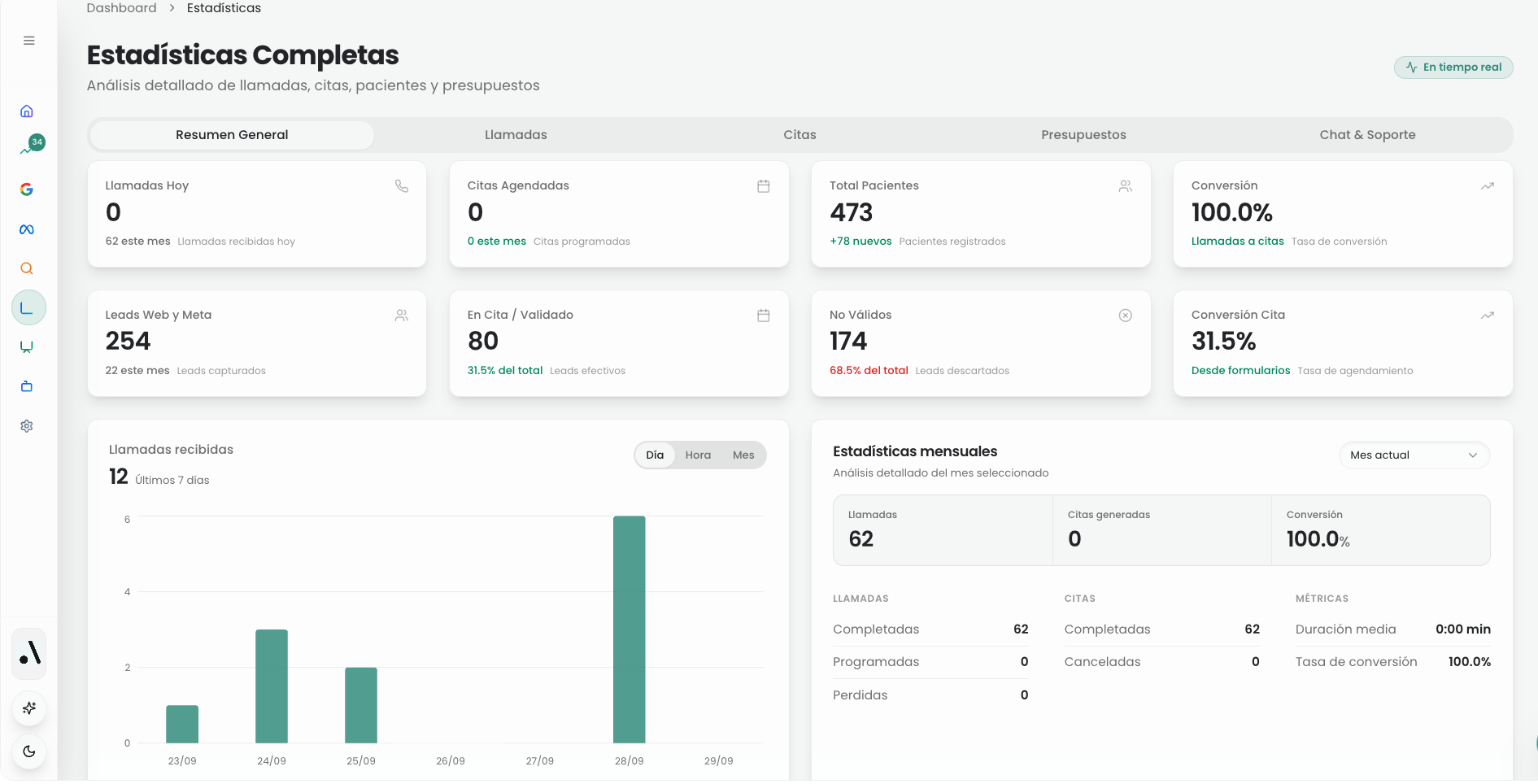Image resolution: width=1538 pixels, height=784 pixels.
Task: Click the Canceladas row in Citas list
Action: point(1161,662)
